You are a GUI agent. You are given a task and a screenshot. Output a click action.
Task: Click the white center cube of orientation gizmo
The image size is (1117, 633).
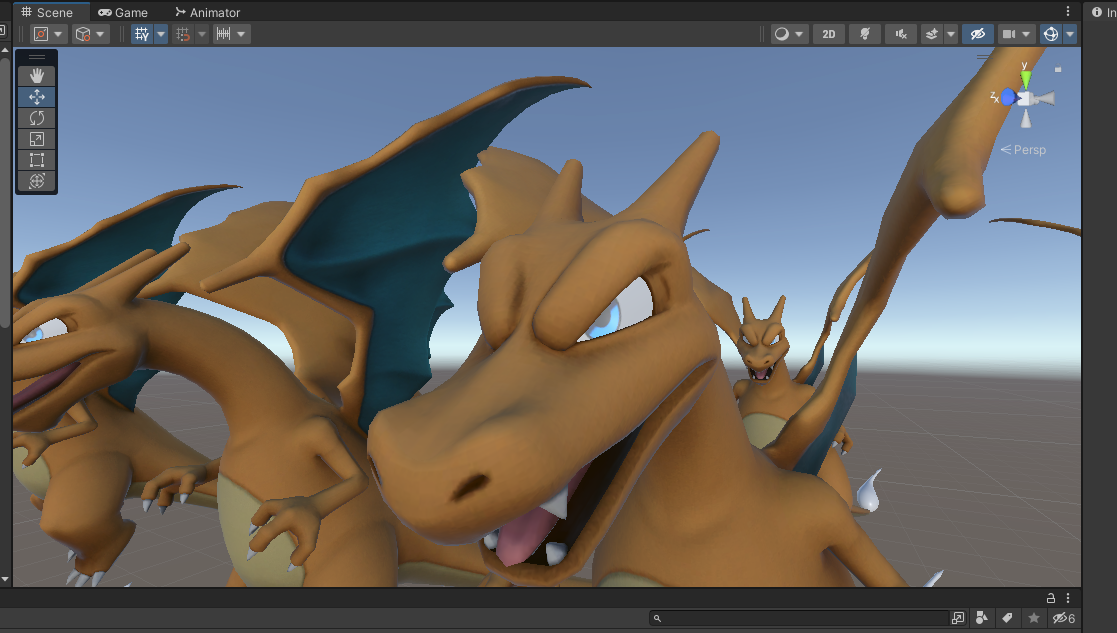[x=1025, y=99]
